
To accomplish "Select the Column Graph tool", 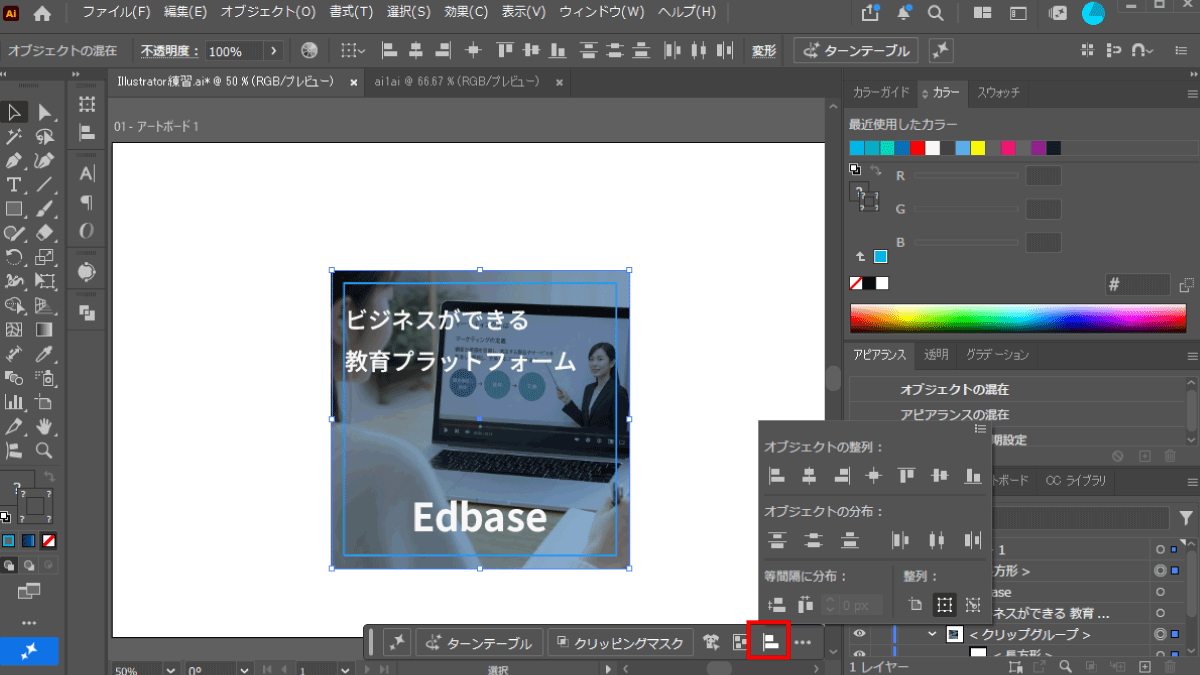I will click(x=14, y=402).
